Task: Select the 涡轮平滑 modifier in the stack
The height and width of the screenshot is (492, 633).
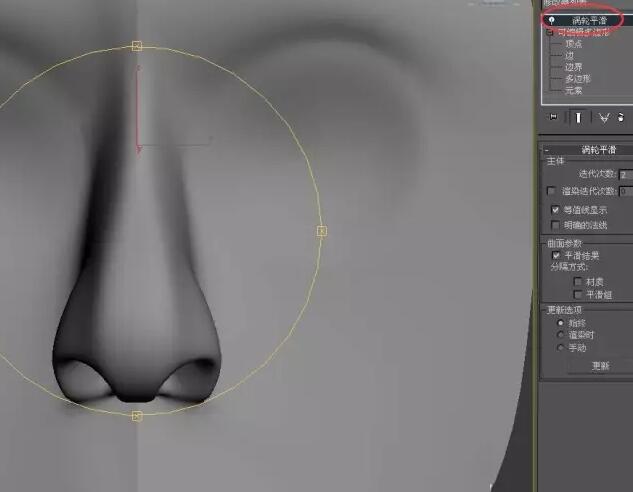Action: click(589, 21)
